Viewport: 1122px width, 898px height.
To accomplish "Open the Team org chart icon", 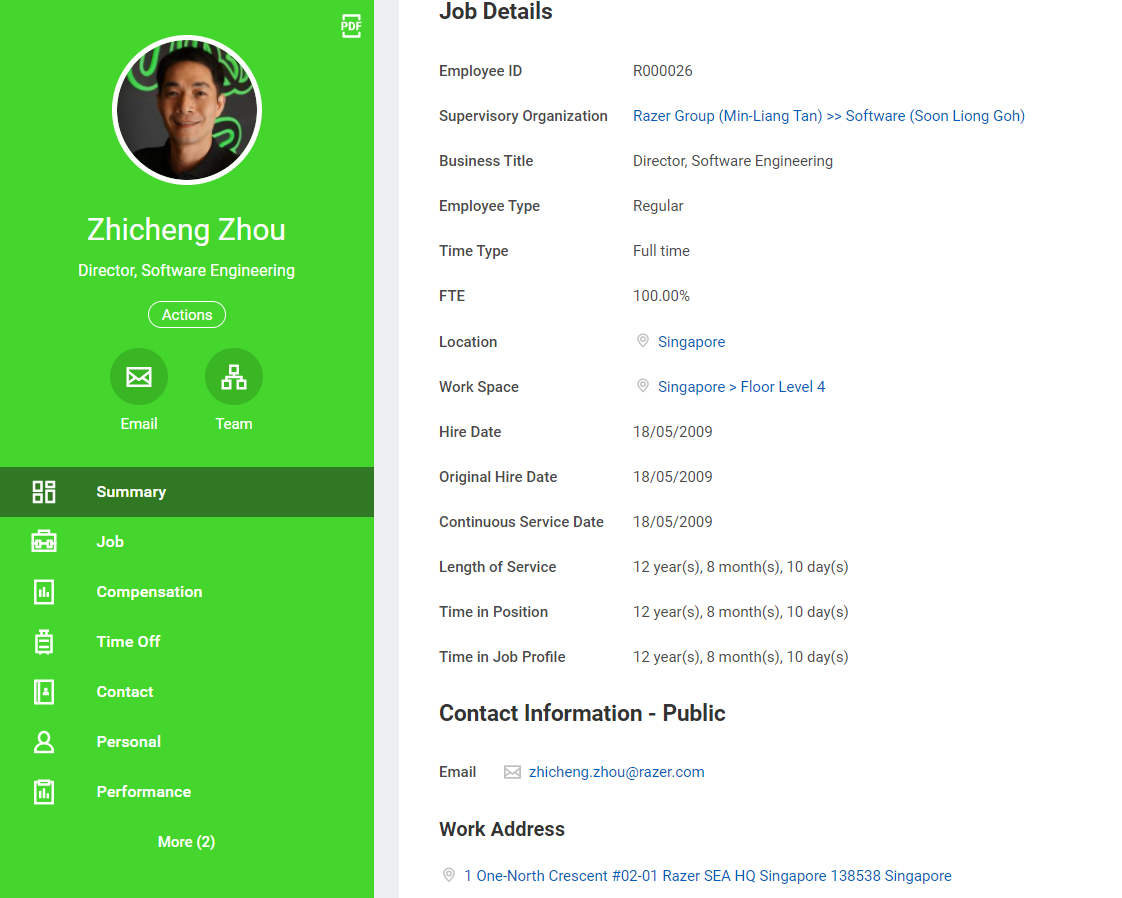I will click(x=234, y=376).
